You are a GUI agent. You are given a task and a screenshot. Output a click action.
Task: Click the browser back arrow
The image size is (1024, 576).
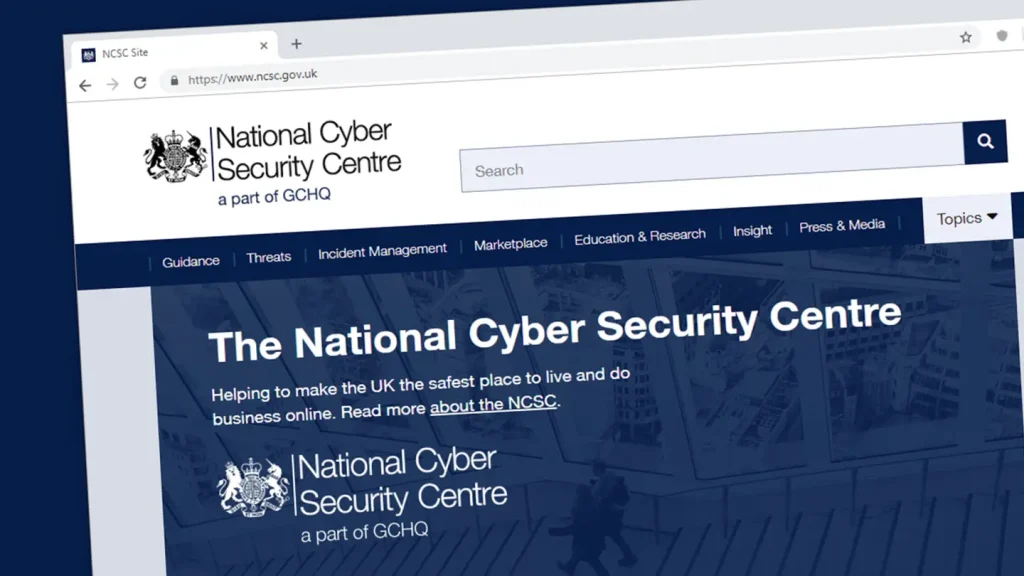click(85, 86)
